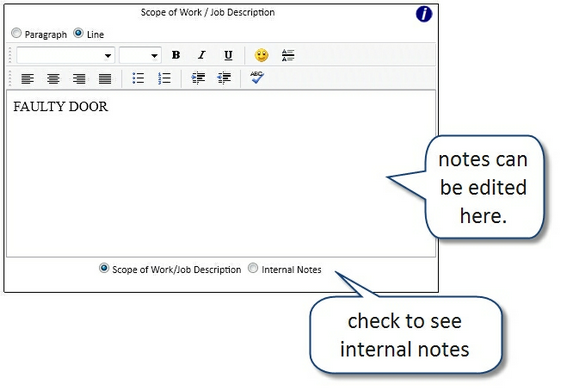Choose Scope of Work/Job Description option

point(104,268)
